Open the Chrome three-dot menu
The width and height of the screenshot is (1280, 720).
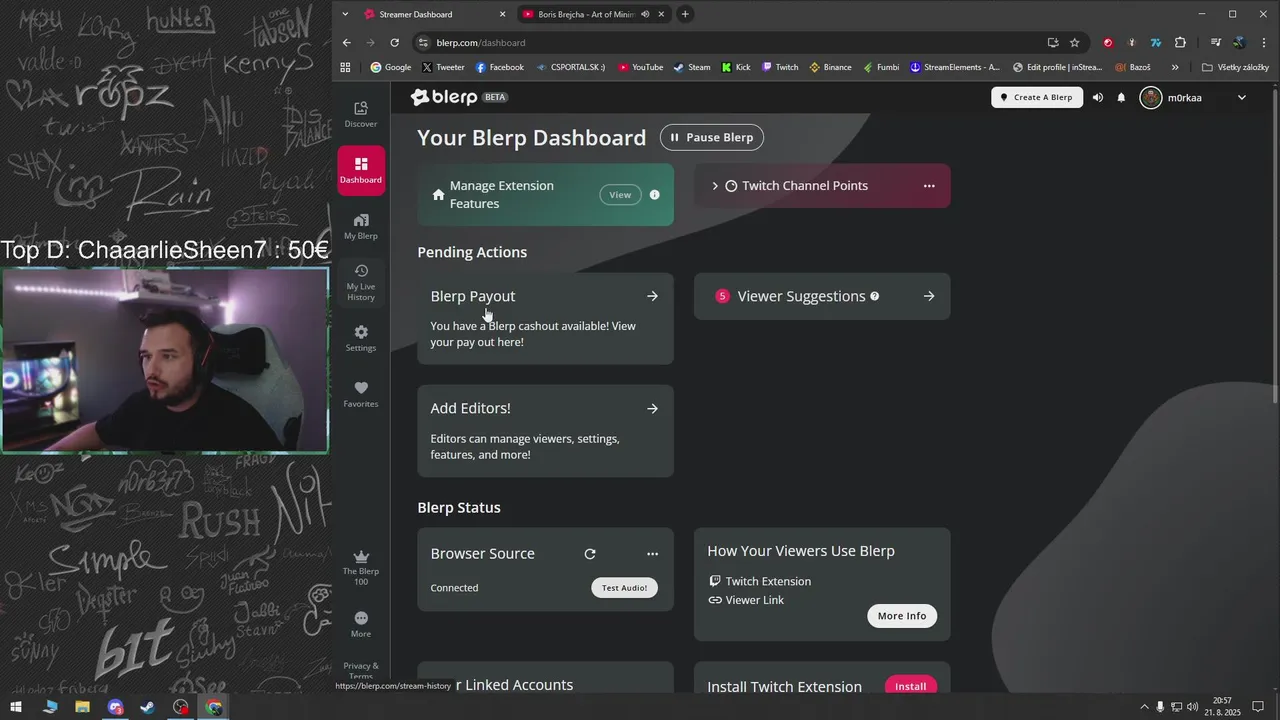[1263, 43]
